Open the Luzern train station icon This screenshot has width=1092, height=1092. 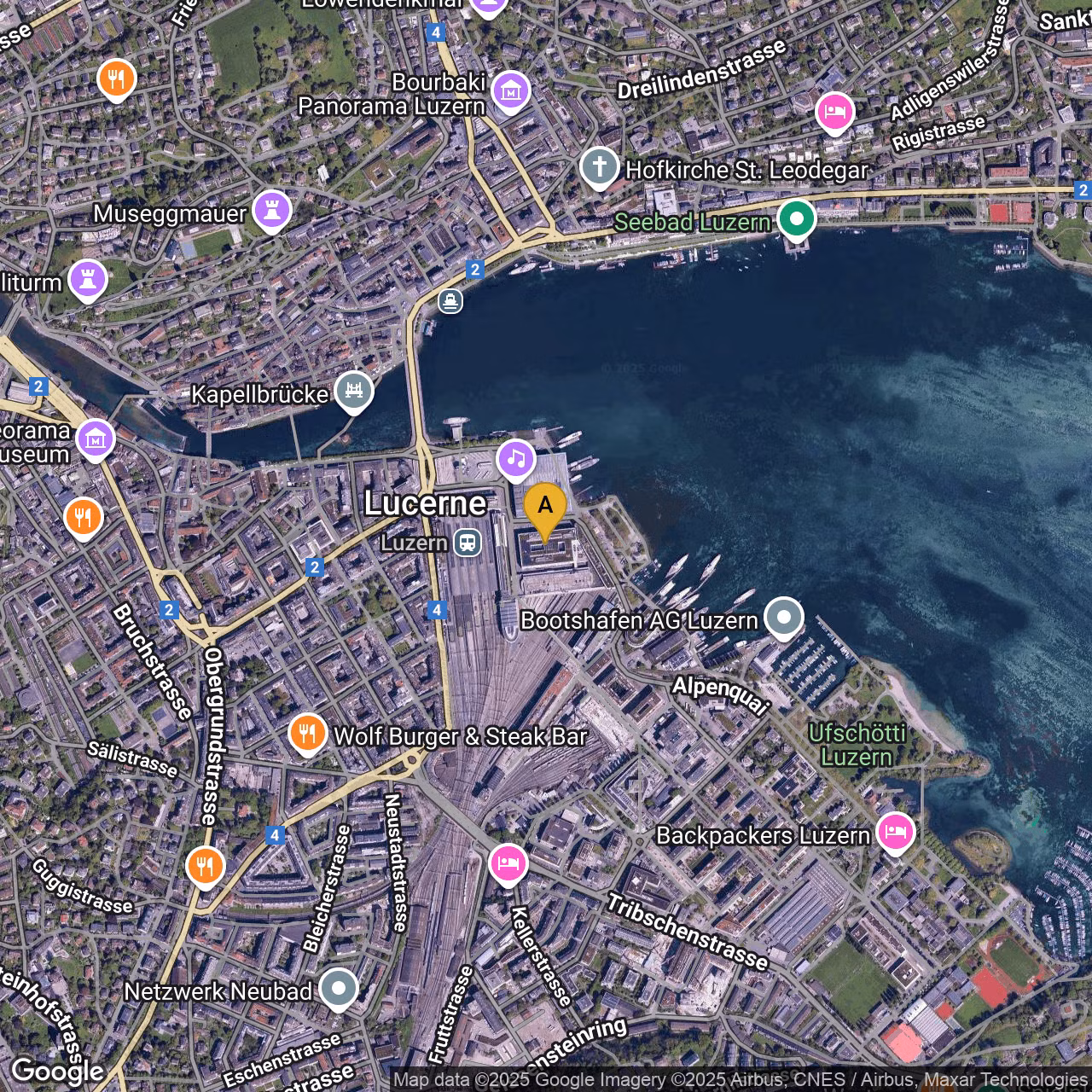(x=467, y=543)
